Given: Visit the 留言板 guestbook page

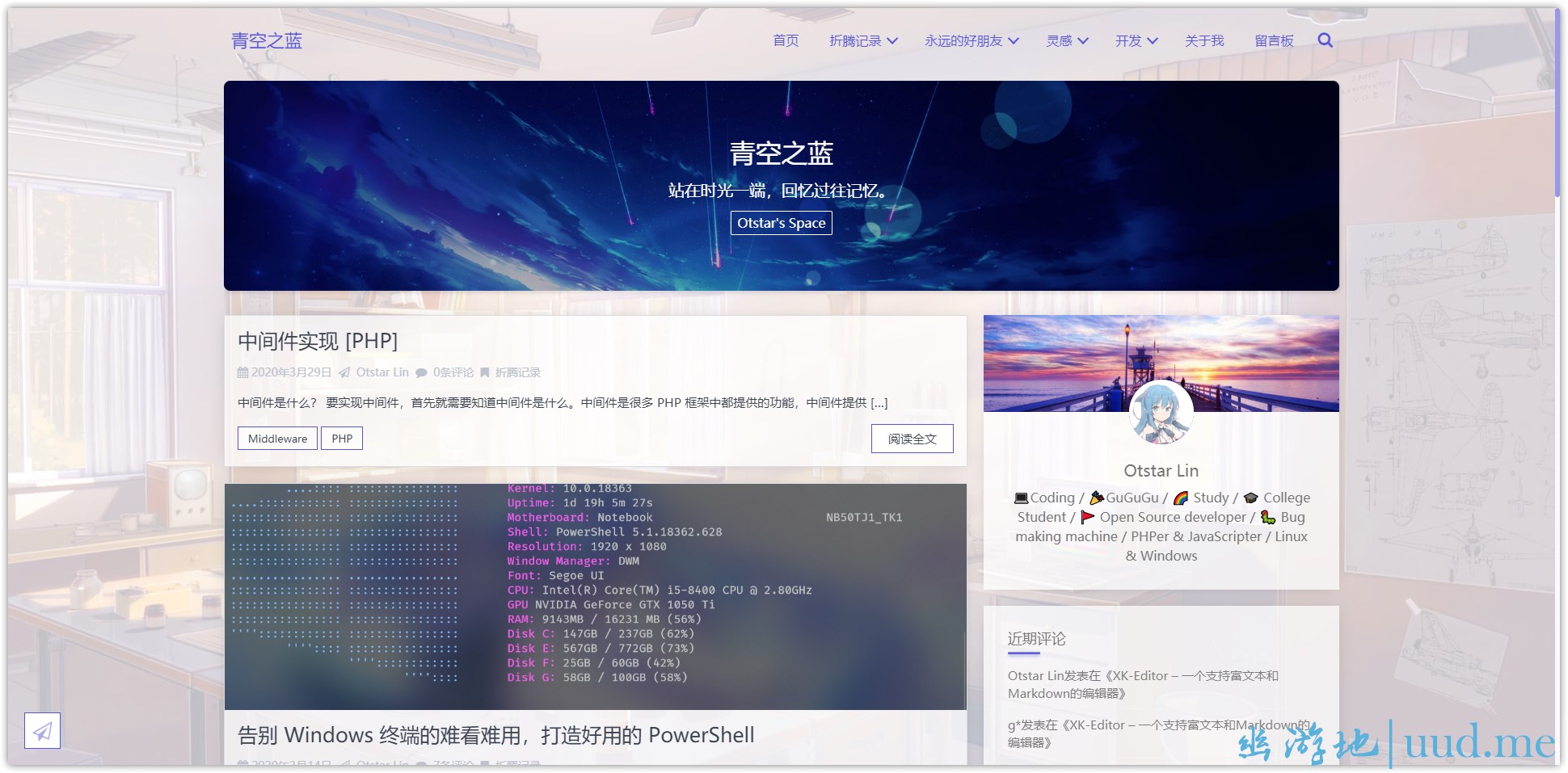Looking at the screenshot, I should [1274, 41].
